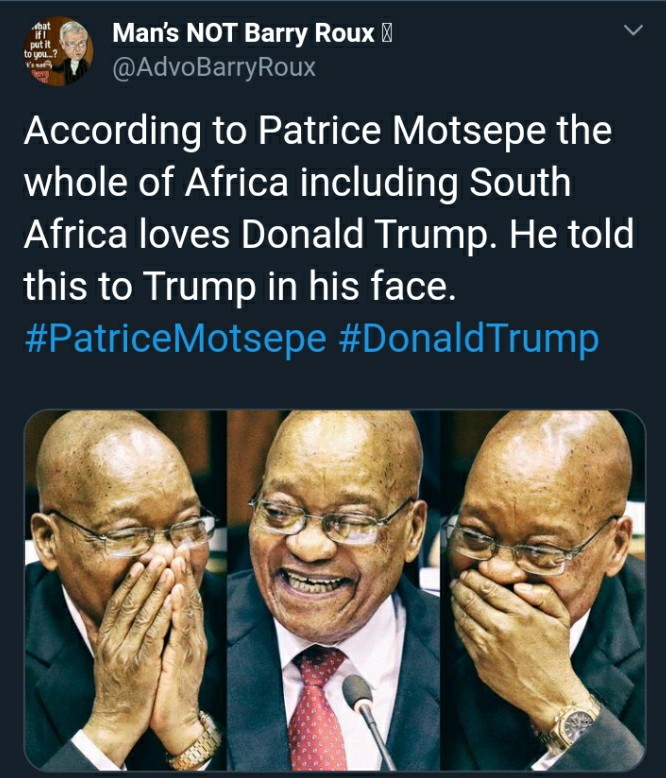Click the red tie in the middle photo
This screenshot has width=666, height=778.
click(x=318, y=708)
